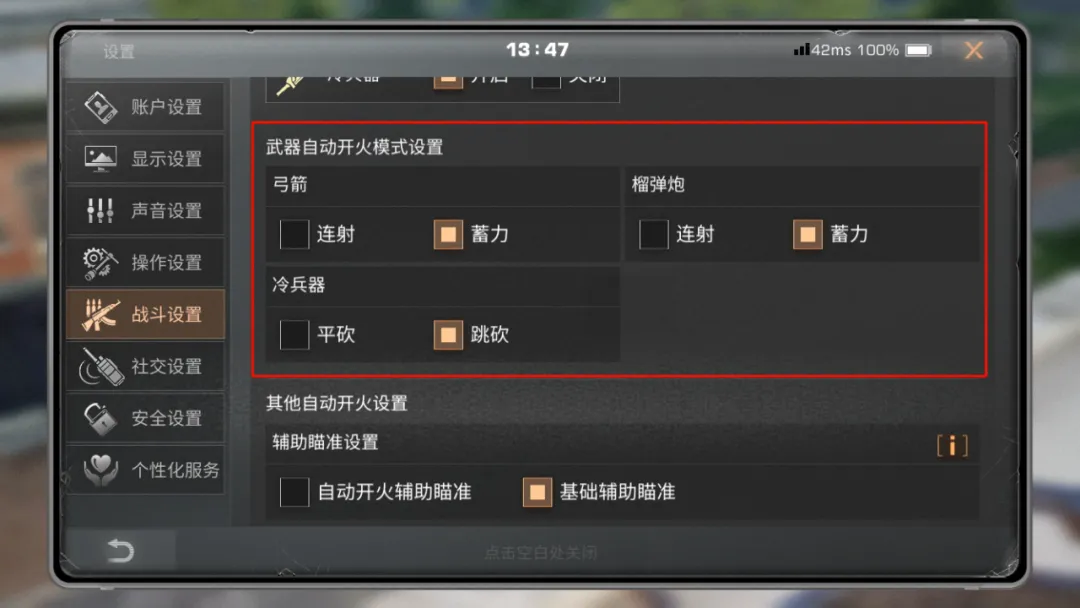Viewport: 1080px width, 608px height.
Task: Open the 战斗设置 tab
Action: [146, 315]
